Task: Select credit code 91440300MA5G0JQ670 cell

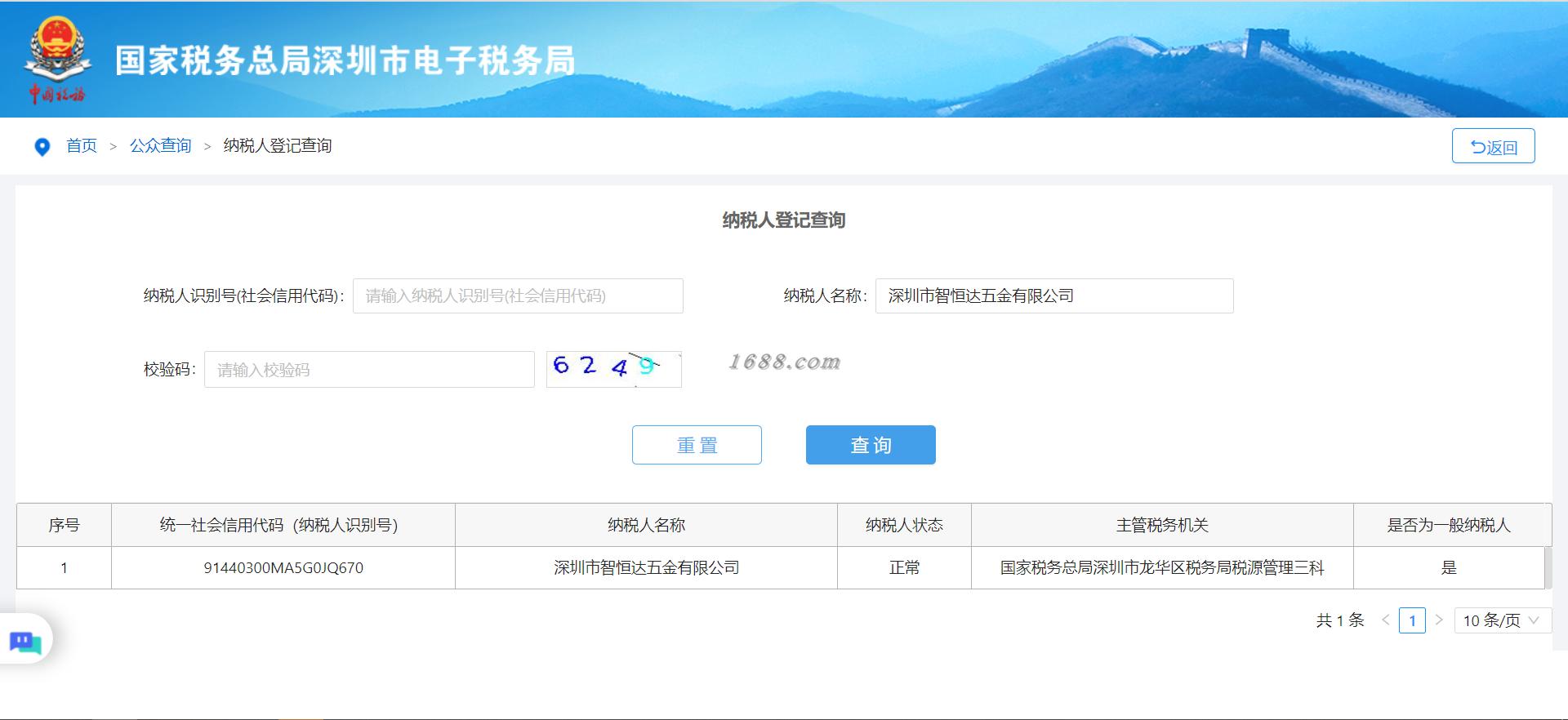Action: click(x=283, y=568)
